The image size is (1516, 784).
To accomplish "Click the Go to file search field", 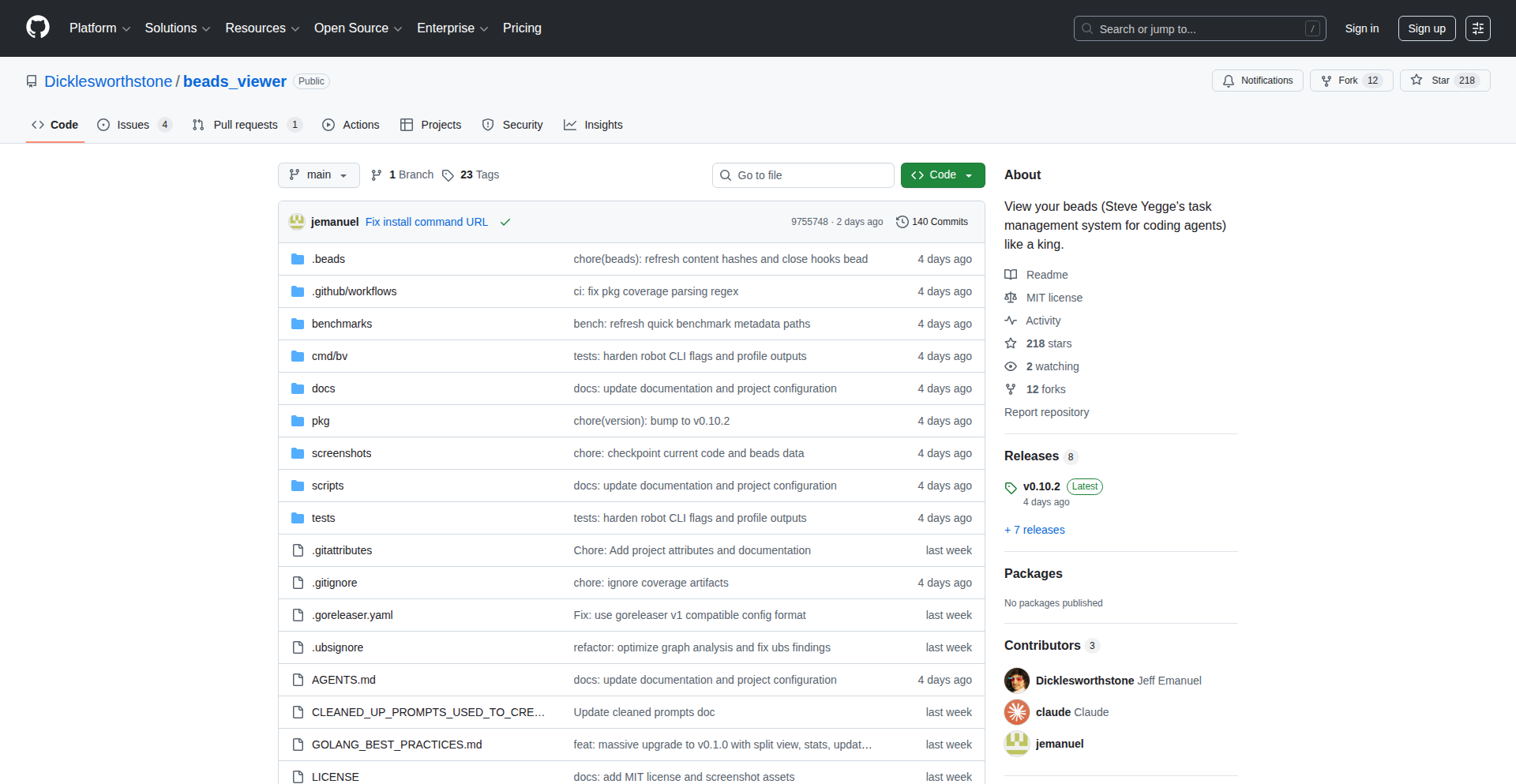I will 803,175.
